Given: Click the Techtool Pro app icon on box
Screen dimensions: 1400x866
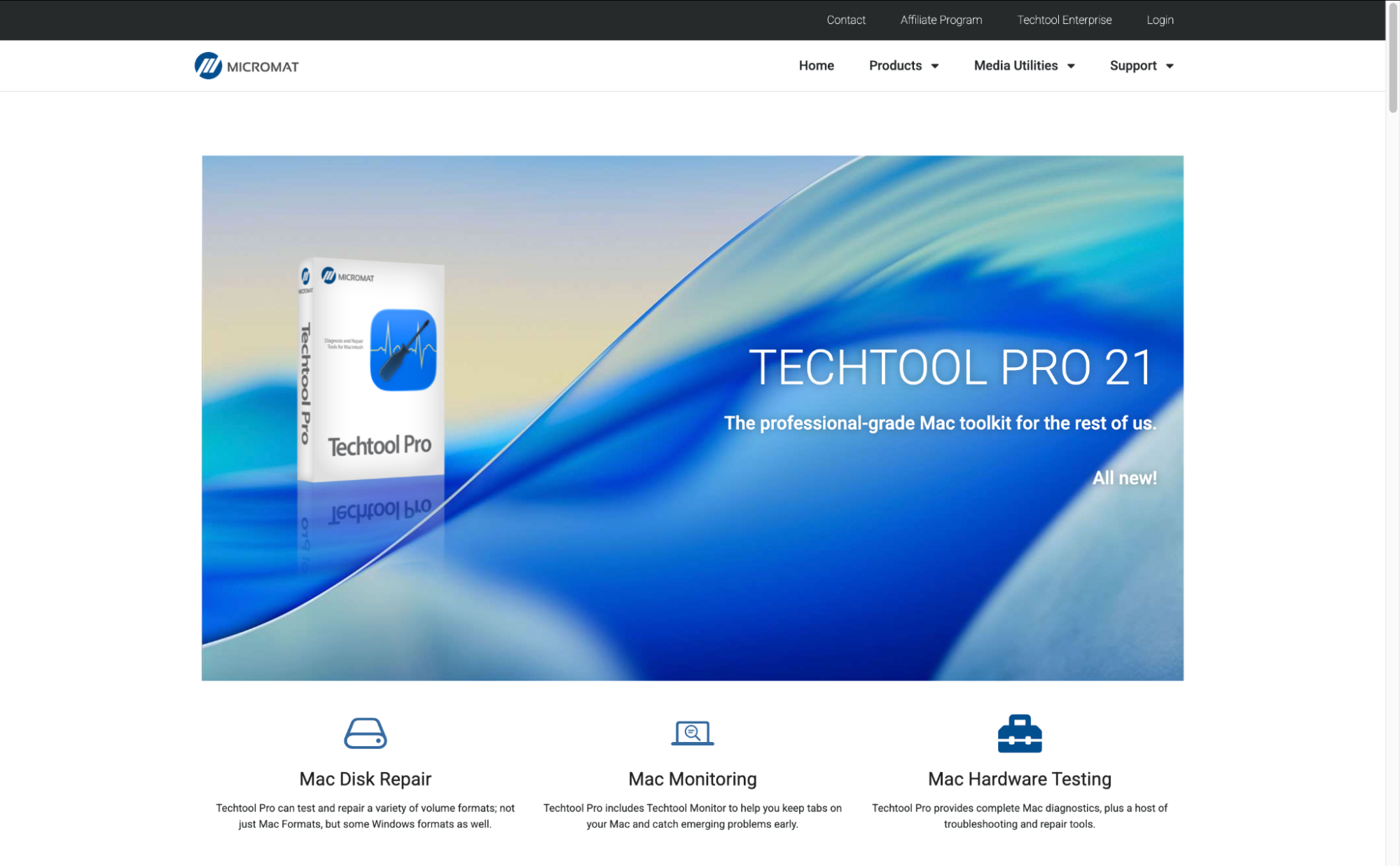Looking at the screenshot, I should tap(403, 350).
